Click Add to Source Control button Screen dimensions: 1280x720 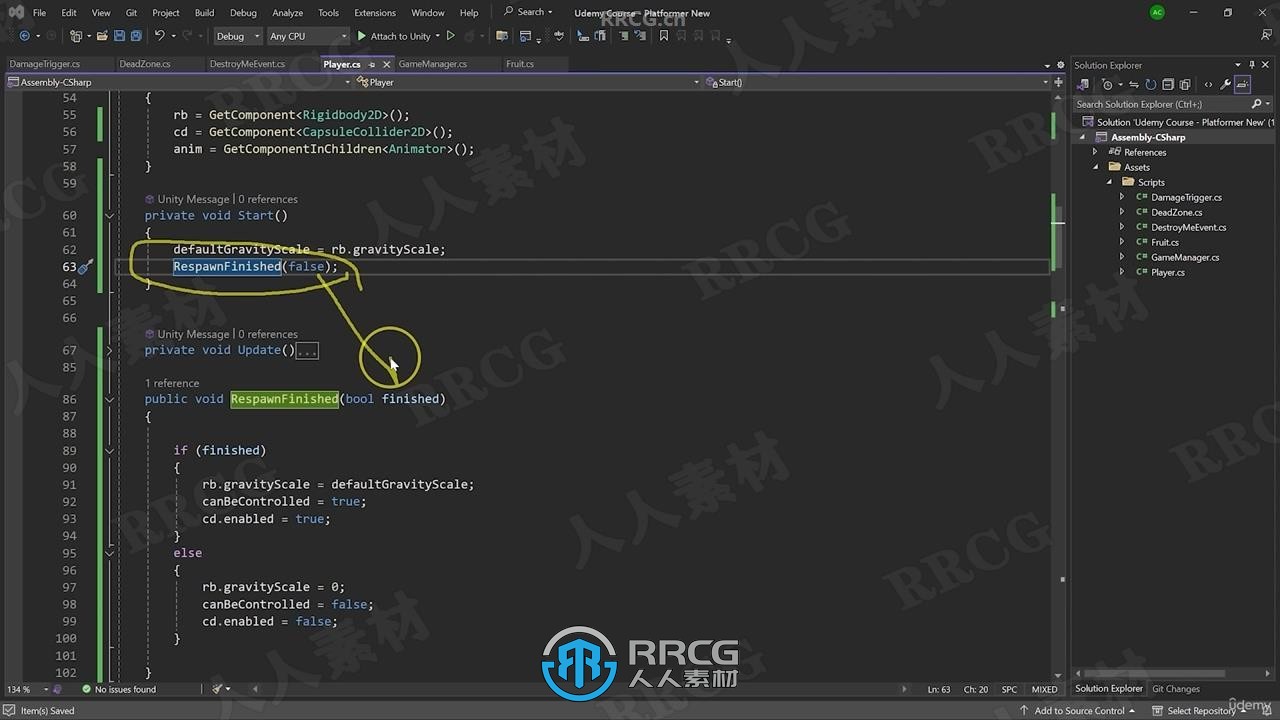(1078, 711)
